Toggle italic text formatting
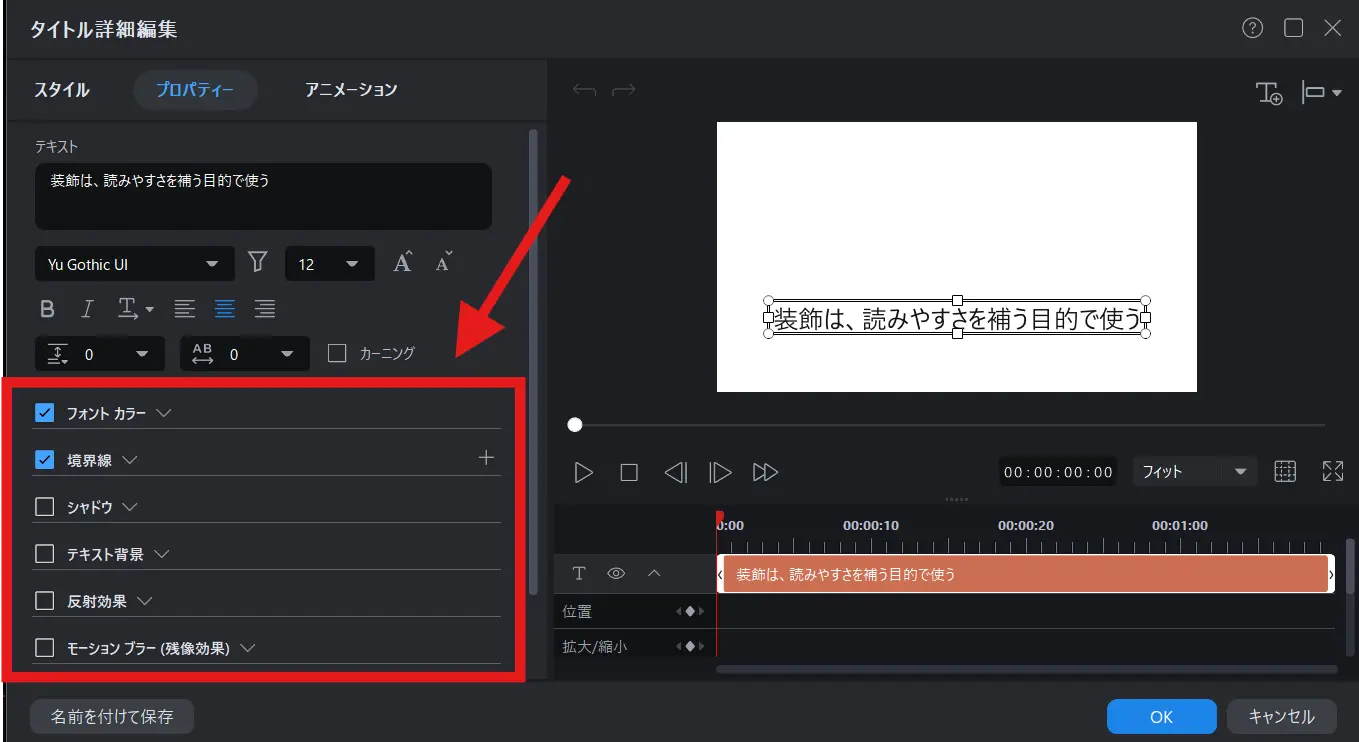Viewport: 1359px width, 742px height. (x=87, y=309)
